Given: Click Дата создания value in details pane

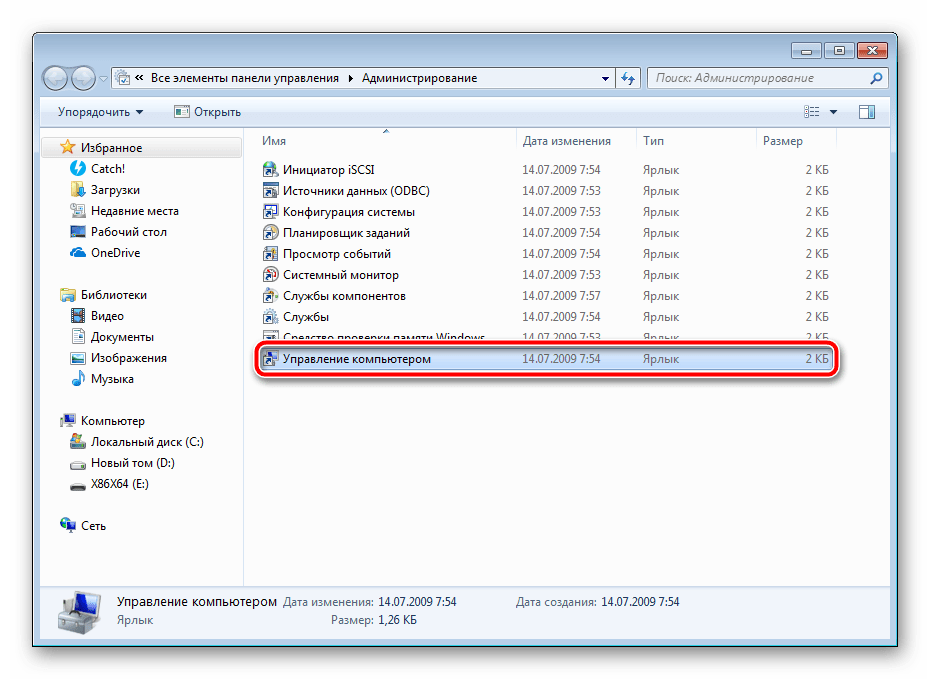Looking at the screenshot, I should (640, 602).
